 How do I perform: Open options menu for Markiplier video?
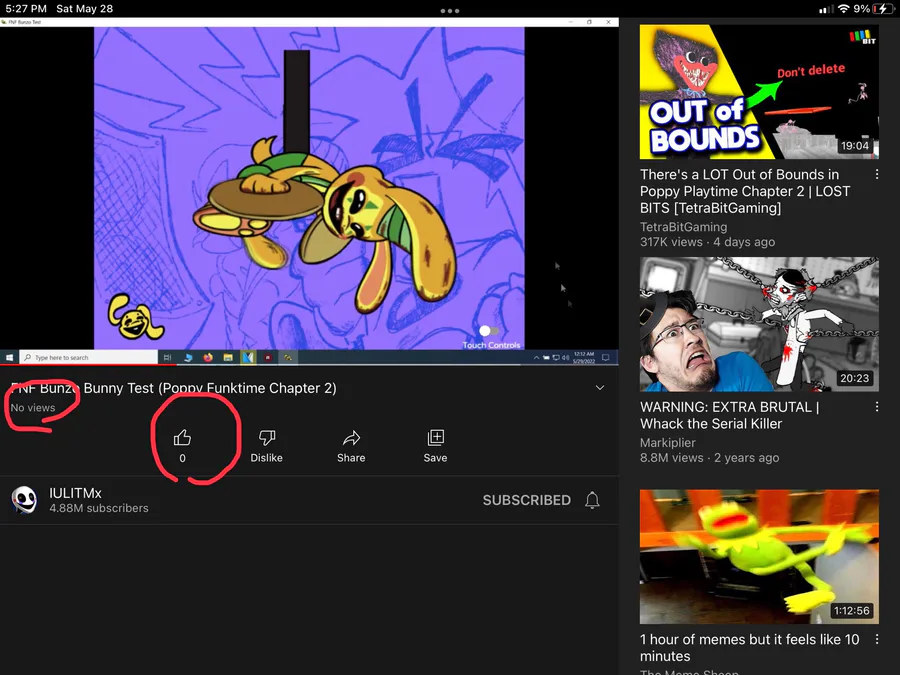point(876,407)
